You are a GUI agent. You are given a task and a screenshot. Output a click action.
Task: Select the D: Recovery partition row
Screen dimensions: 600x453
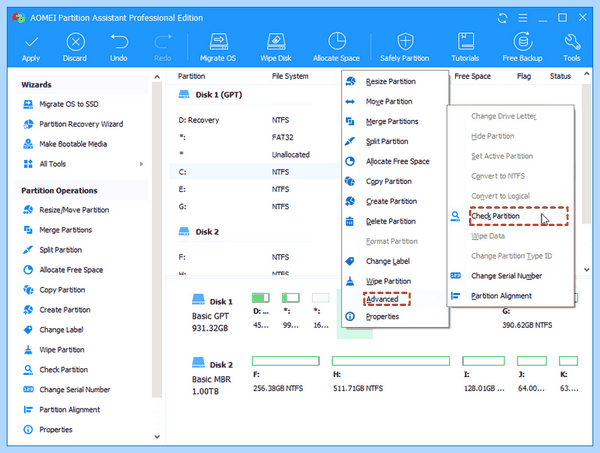click(254, 120)
